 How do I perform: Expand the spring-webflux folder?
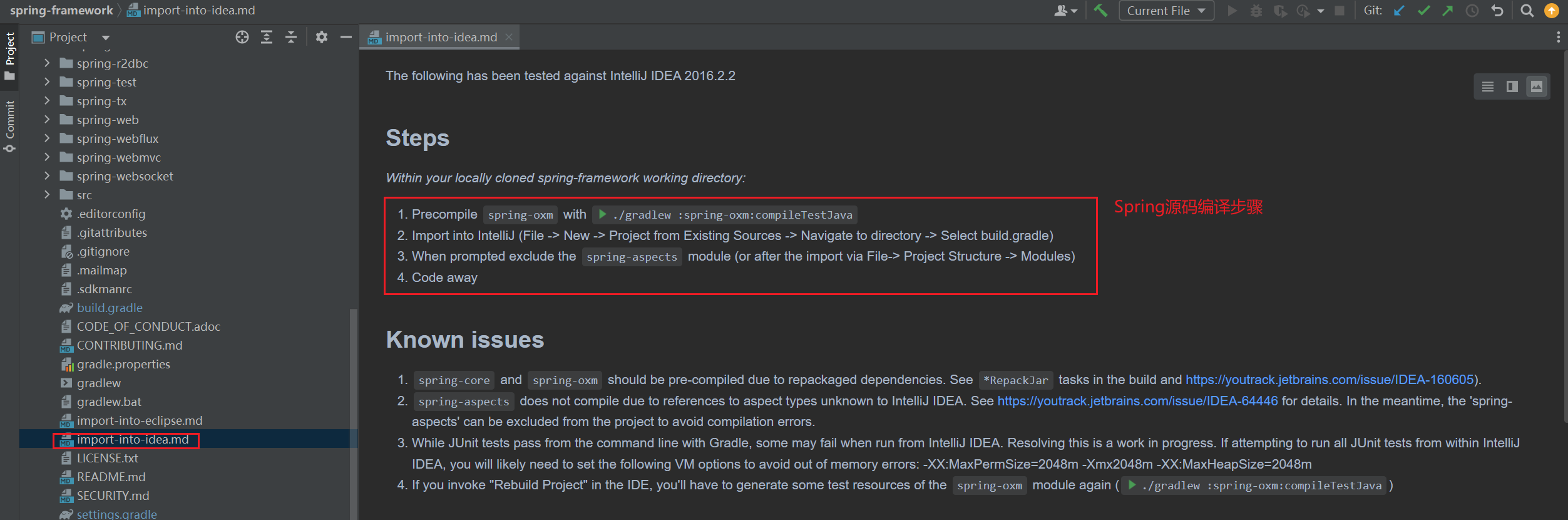[47, 138]
